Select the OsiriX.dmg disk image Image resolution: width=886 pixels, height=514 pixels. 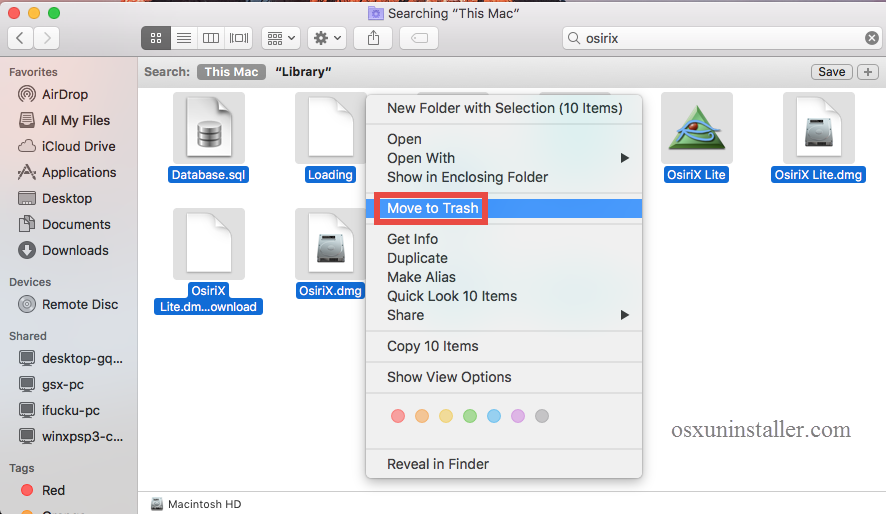pyautogui.click(x=331, y=244)
